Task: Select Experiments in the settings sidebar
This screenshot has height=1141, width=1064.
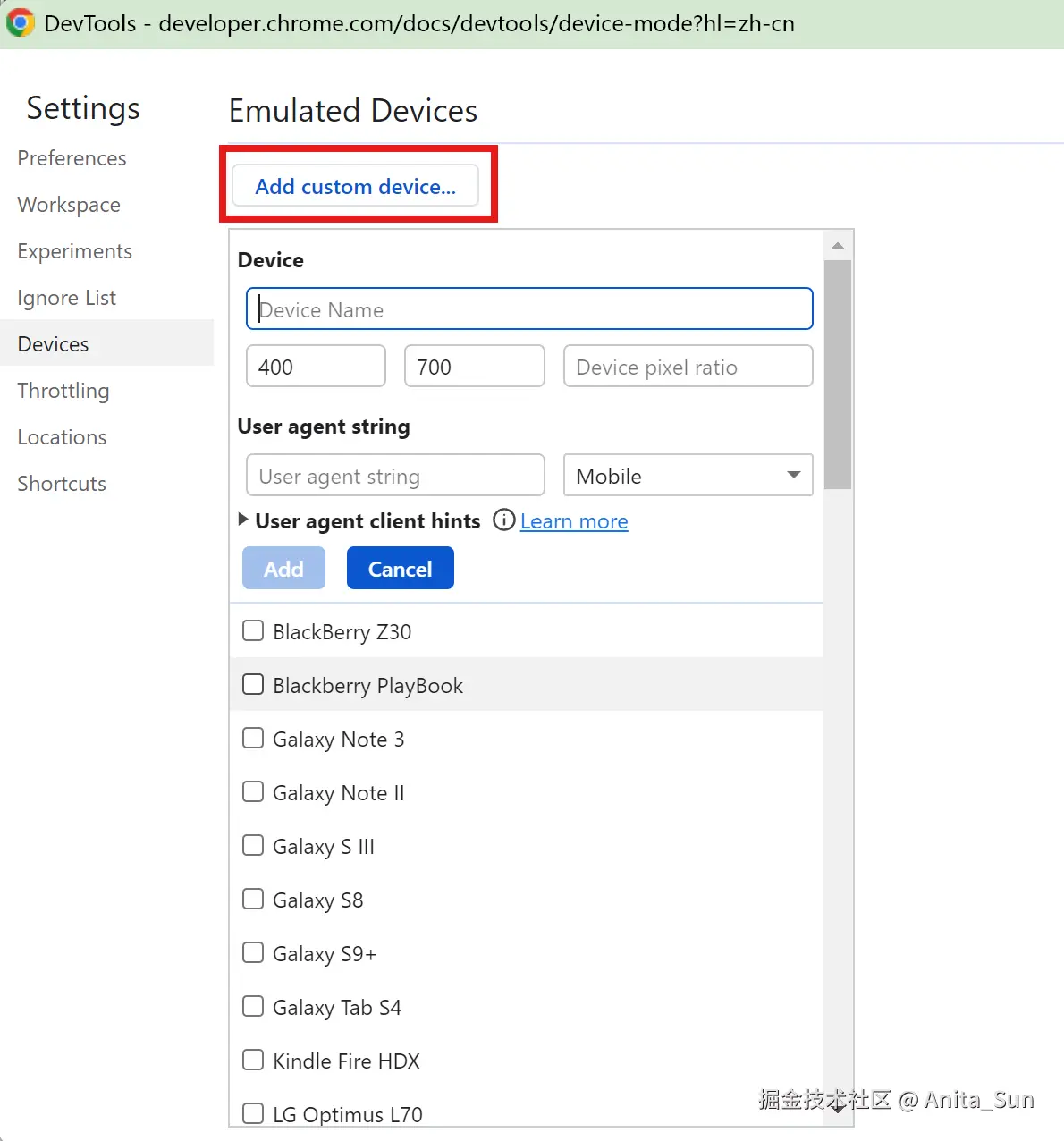Action: point(75,251)
